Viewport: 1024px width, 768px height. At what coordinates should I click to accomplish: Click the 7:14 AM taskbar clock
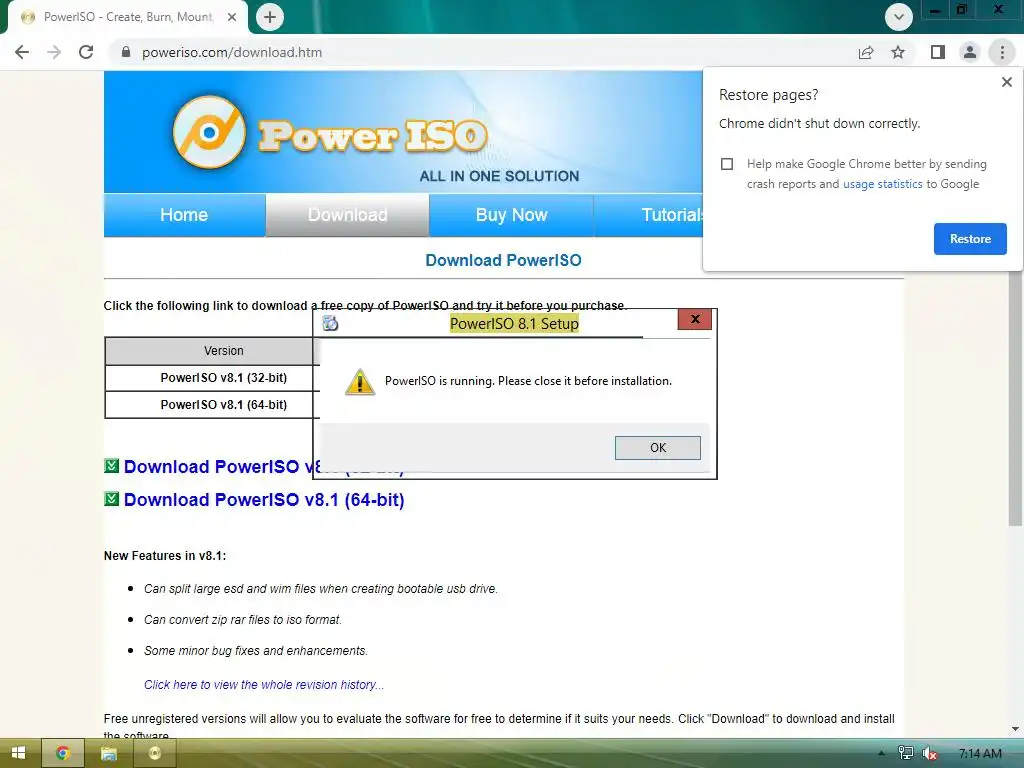click(x=980, y=753)
